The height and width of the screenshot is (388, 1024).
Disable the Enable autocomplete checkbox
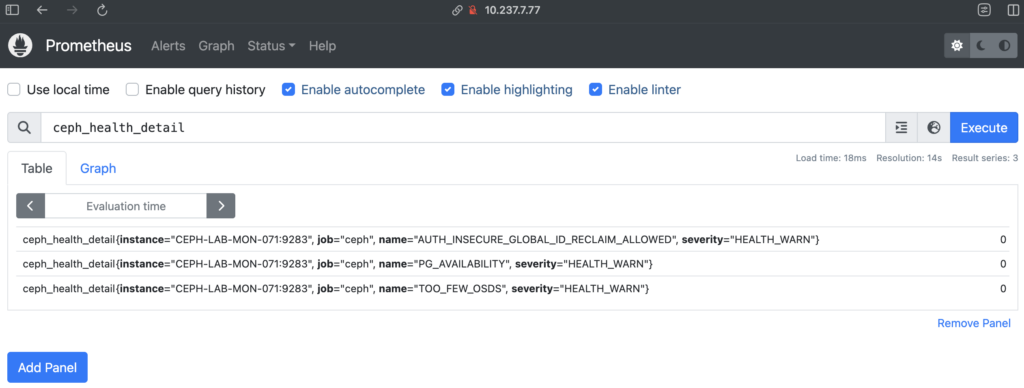click(289, 89)
